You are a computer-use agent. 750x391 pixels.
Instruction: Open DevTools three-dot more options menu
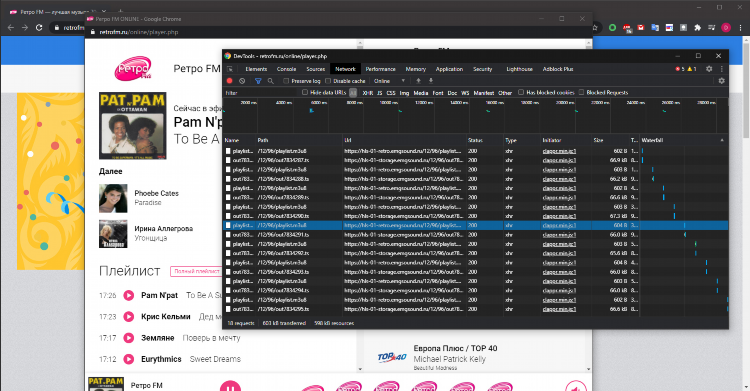point(721,69)
